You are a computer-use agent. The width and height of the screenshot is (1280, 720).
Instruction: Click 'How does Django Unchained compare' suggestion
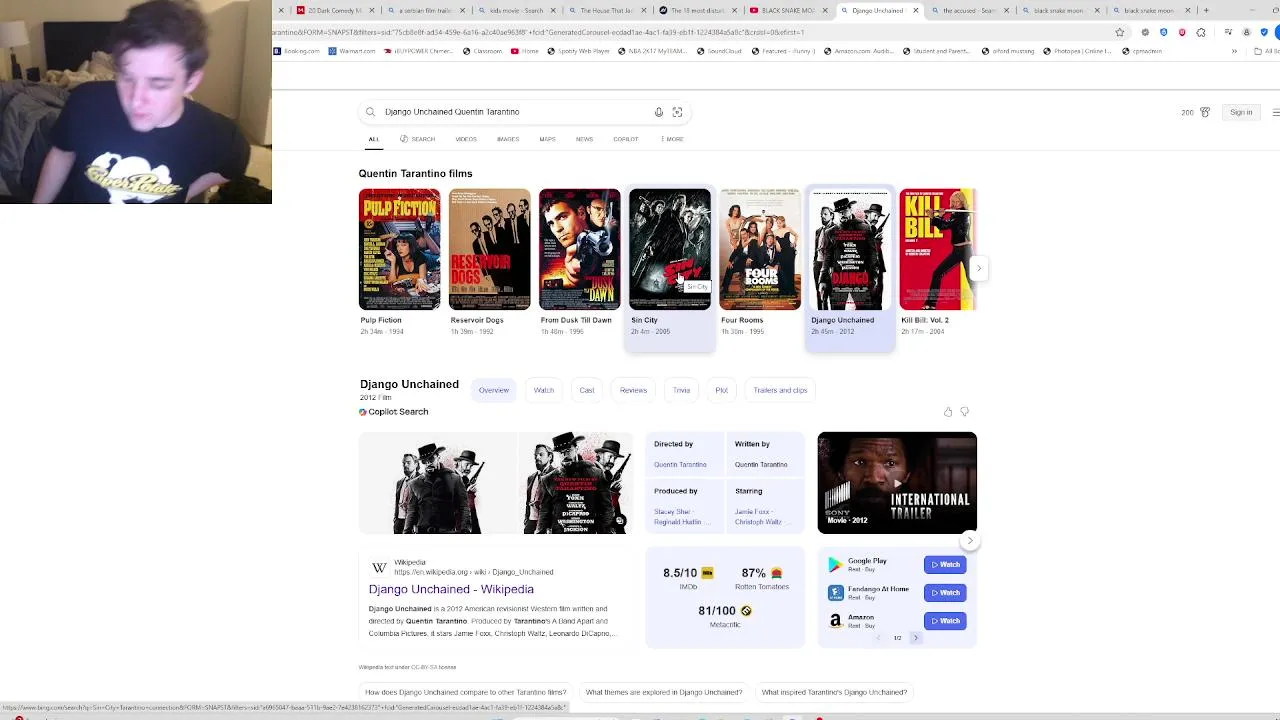(x=465, y=692)
